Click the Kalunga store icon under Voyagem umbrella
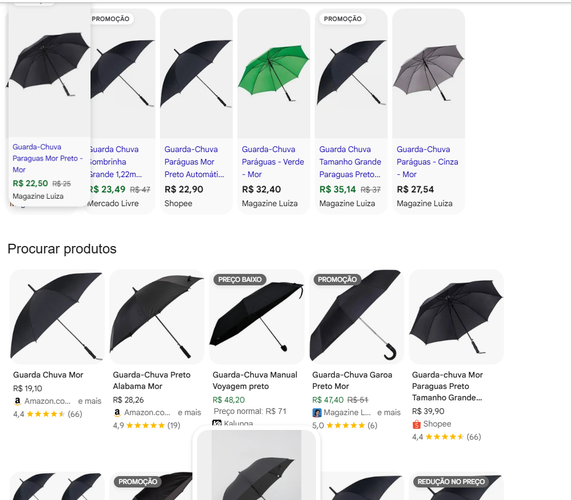The height and width of the screenshot is (500, 571). pyautogui.click(x=217, y=423)
